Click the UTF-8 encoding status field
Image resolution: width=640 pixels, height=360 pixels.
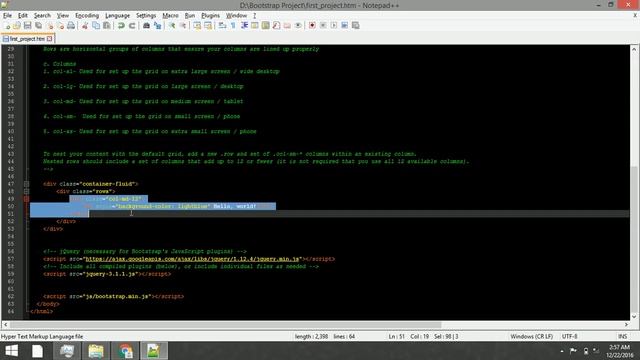tap(569, 336)
